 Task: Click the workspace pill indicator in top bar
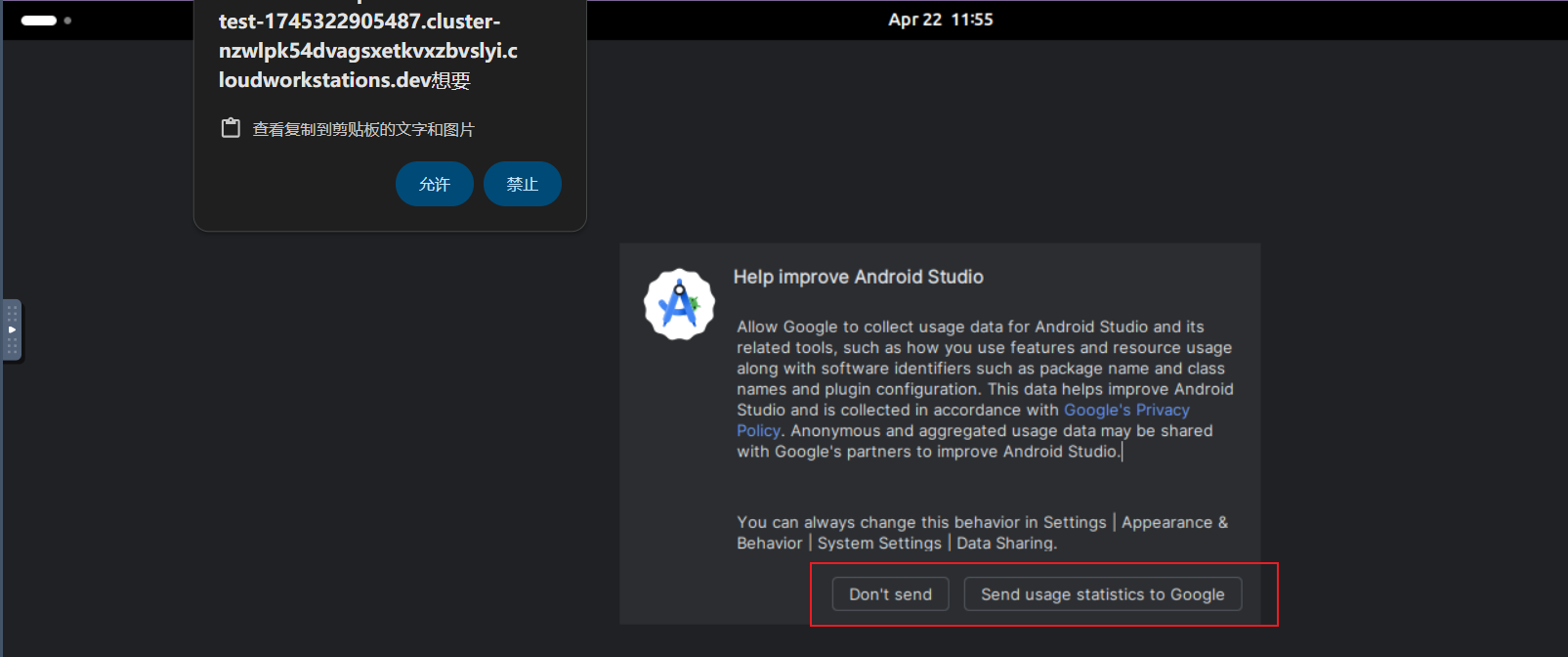[x=39, y=21]
